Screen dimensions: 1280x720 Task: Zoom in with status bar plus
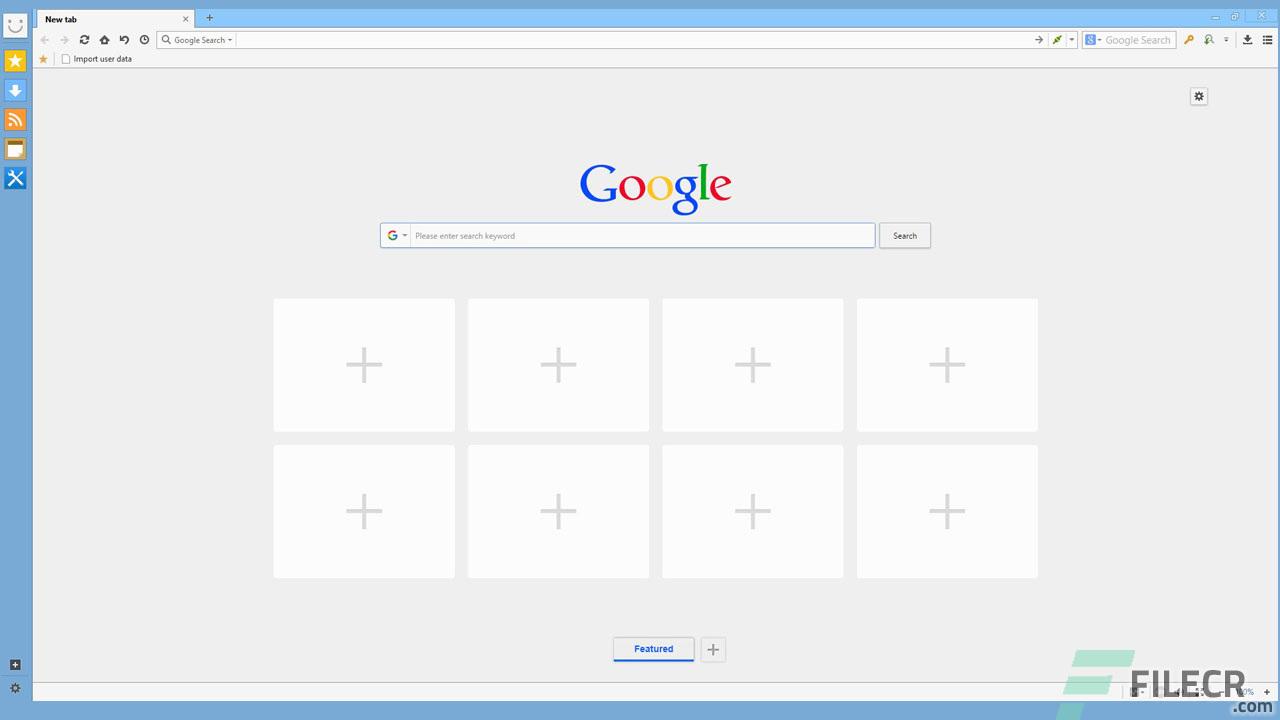pos(1267,692)
